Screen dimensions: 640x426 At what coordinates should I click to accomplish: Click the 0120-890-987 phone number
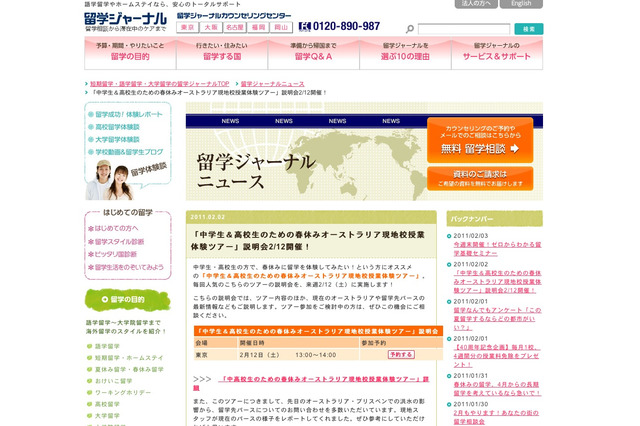click(x=346, y=27)
